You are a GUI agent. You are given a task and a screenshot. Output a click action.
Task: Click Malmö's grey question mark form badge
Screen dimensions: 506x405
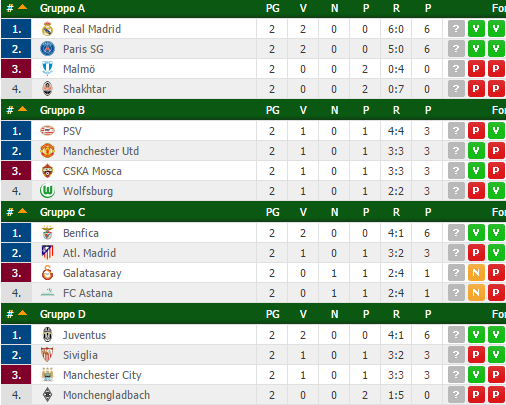[456, 69]
